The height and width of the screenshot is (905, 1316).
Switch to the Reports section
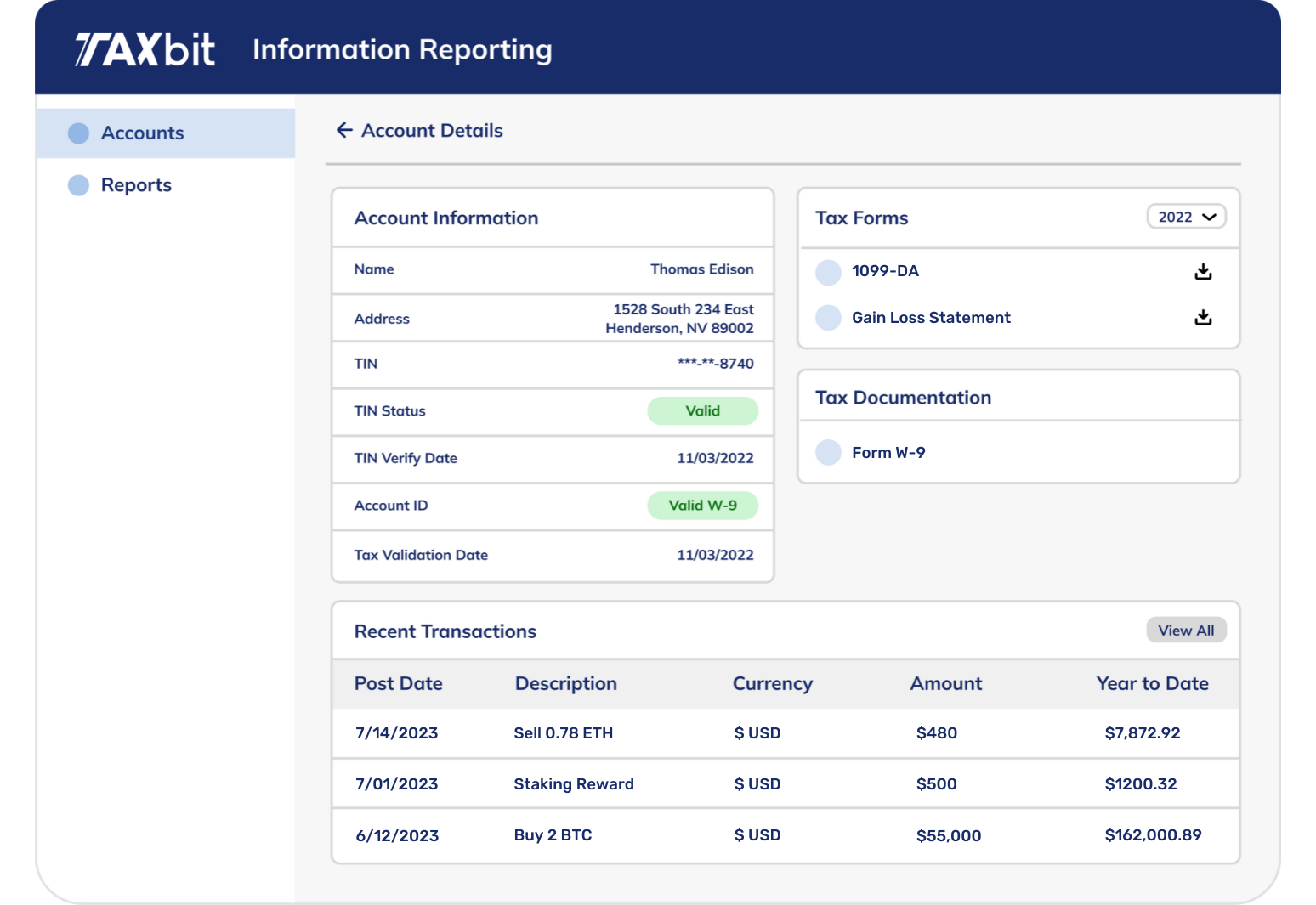click(136, 184)
